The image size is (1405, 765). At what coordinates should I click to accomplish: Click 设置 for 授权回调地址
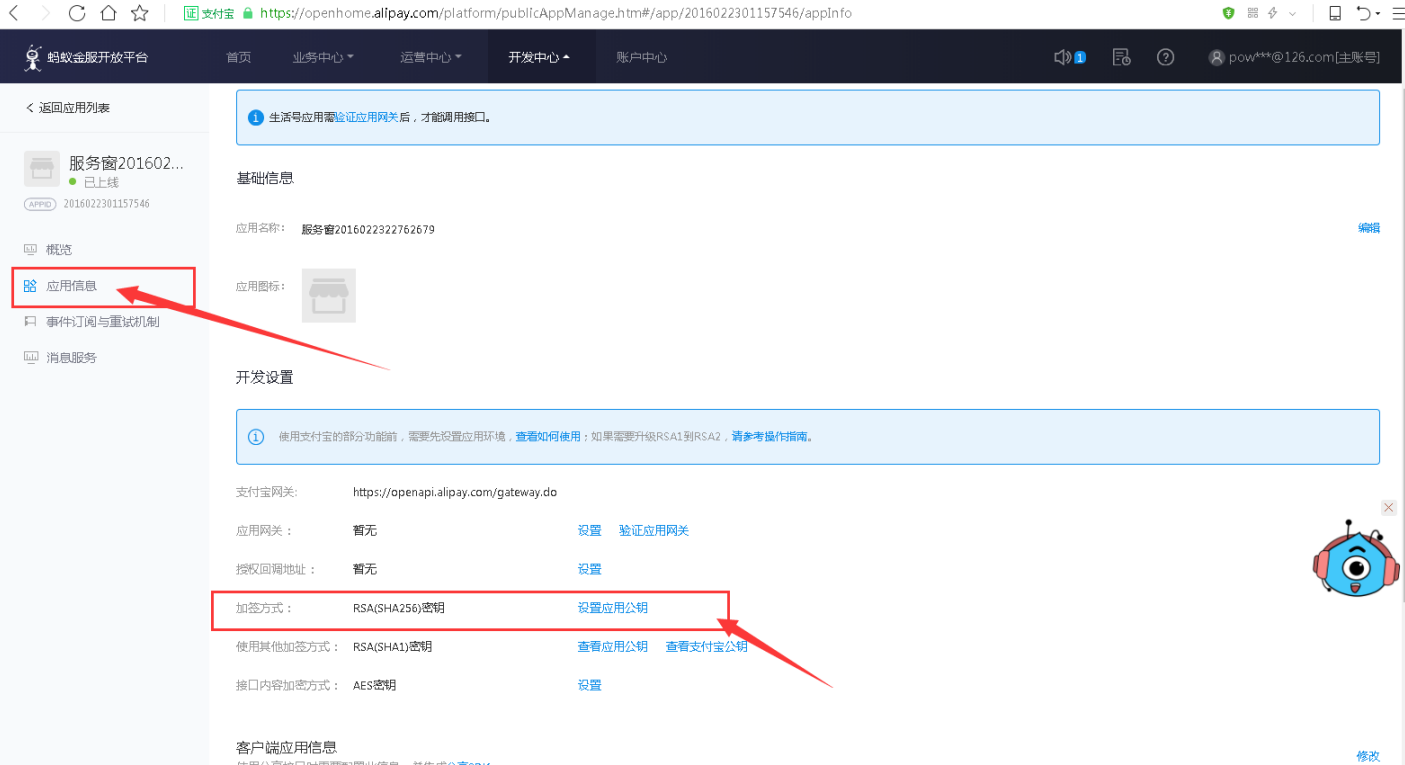(x=589, y=569)
